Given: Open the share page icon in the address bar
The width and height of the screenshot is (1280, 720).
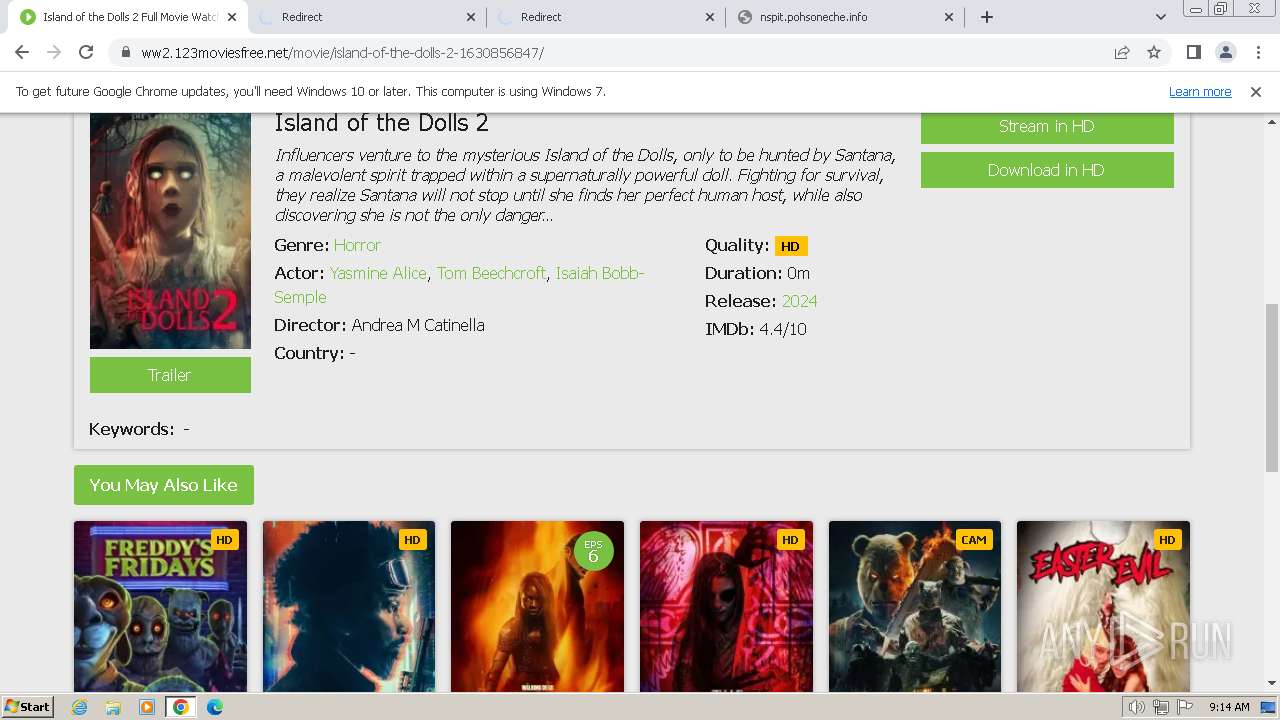Looking at the screenshot, I should pyautogui.click(x=1122, y=53).
